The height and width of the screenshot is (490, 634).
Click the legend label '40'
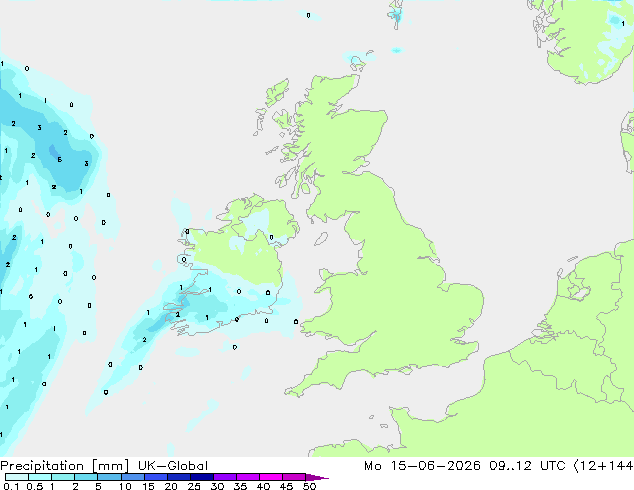(x=263, y=486)
